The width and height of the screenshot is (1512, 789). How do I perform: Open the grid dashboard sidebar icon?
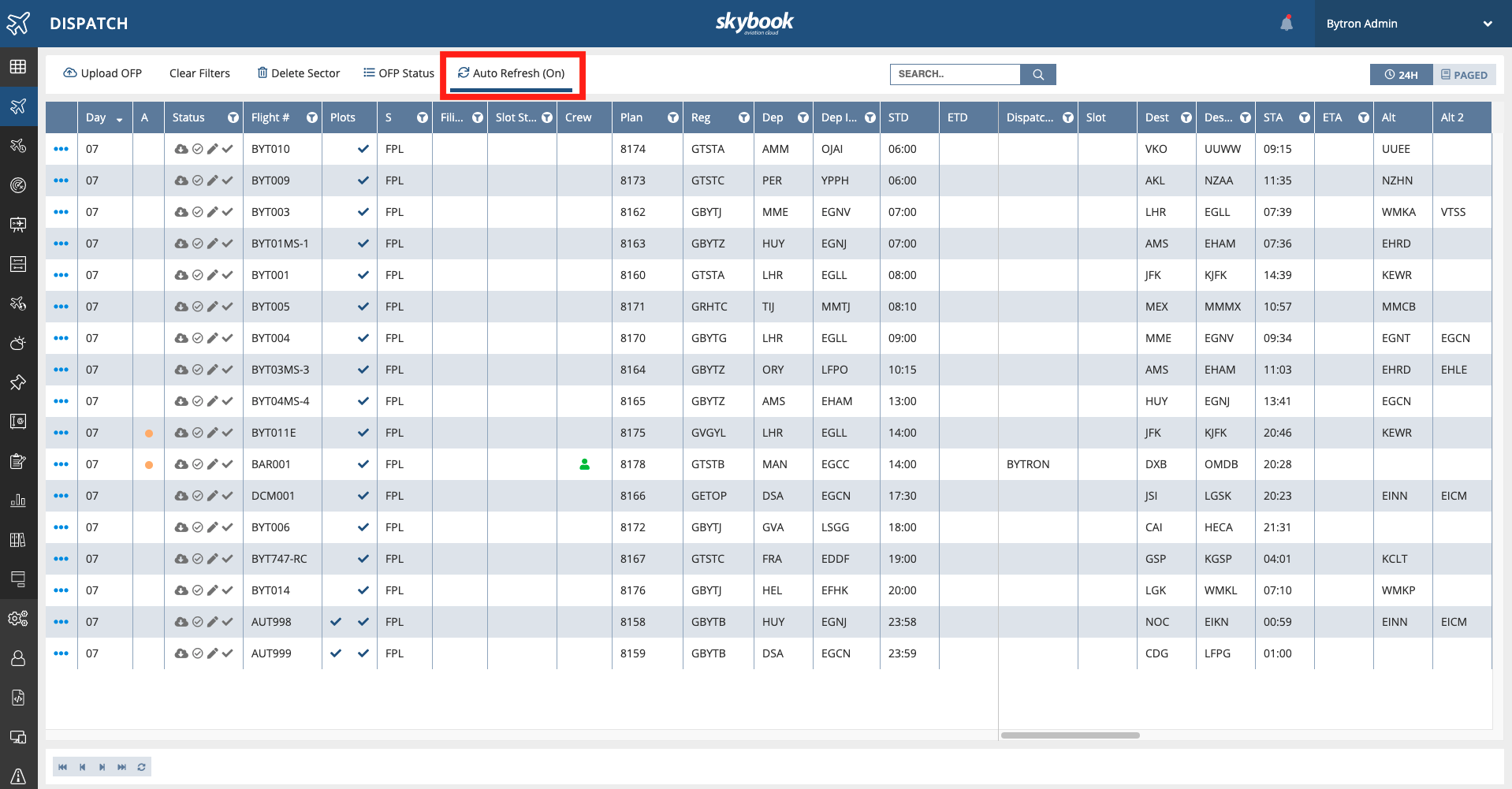click(18, 67)
